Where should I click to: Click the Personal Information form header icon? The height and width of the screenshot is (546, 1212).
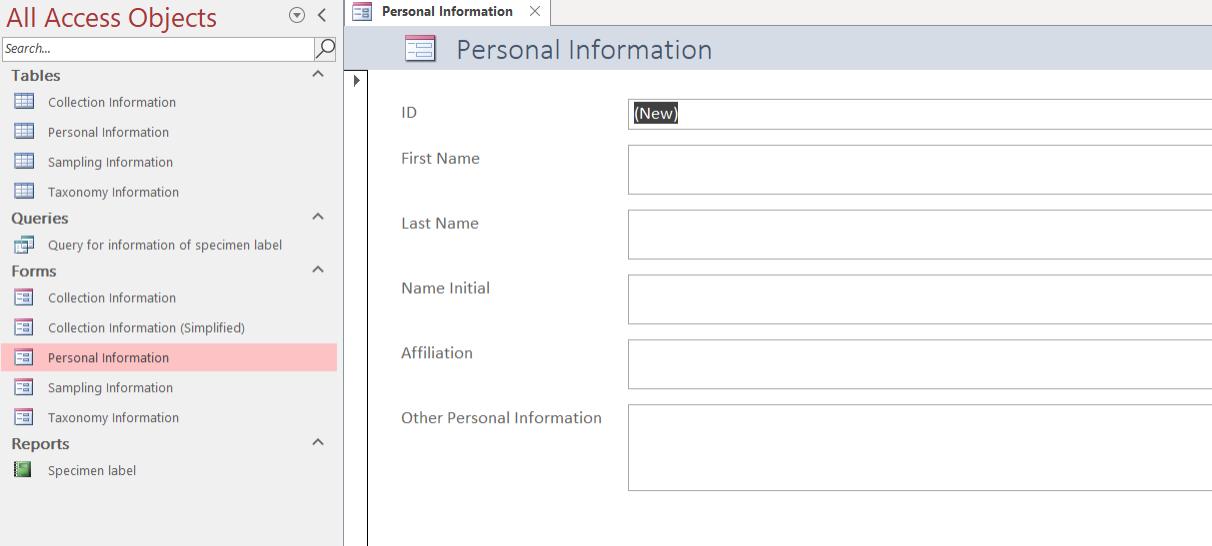pyautogui.click(x=420, y=49)
